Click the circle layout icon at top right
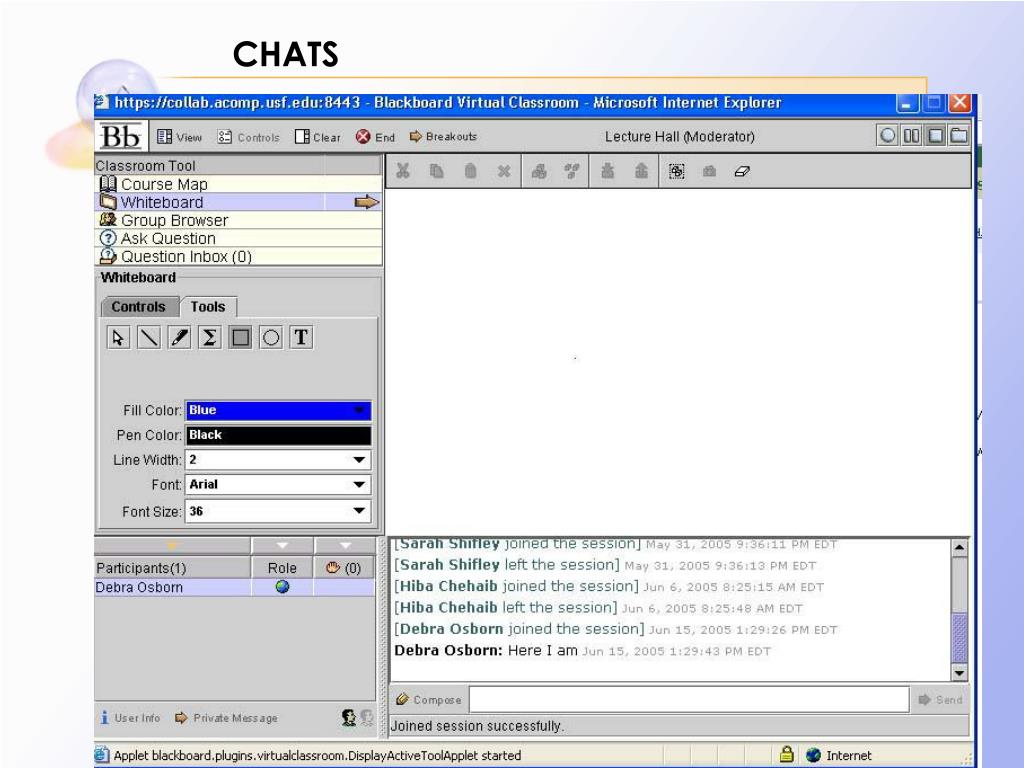Screen dimensions: 1024x768 (888, 136)
